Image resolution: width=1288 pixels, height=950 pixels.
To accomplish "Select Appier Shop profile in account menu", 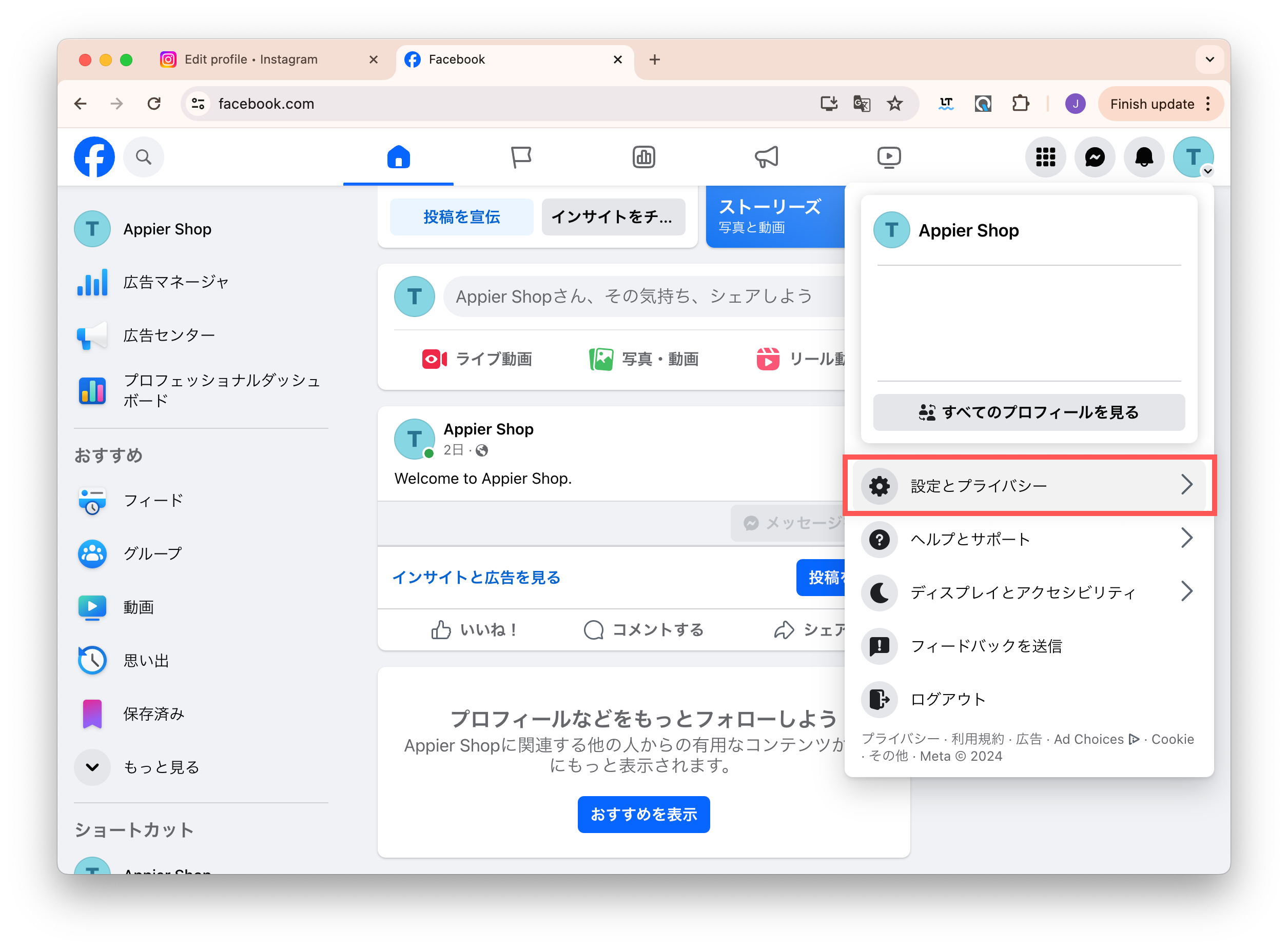I will click(x=1029, y=230).
